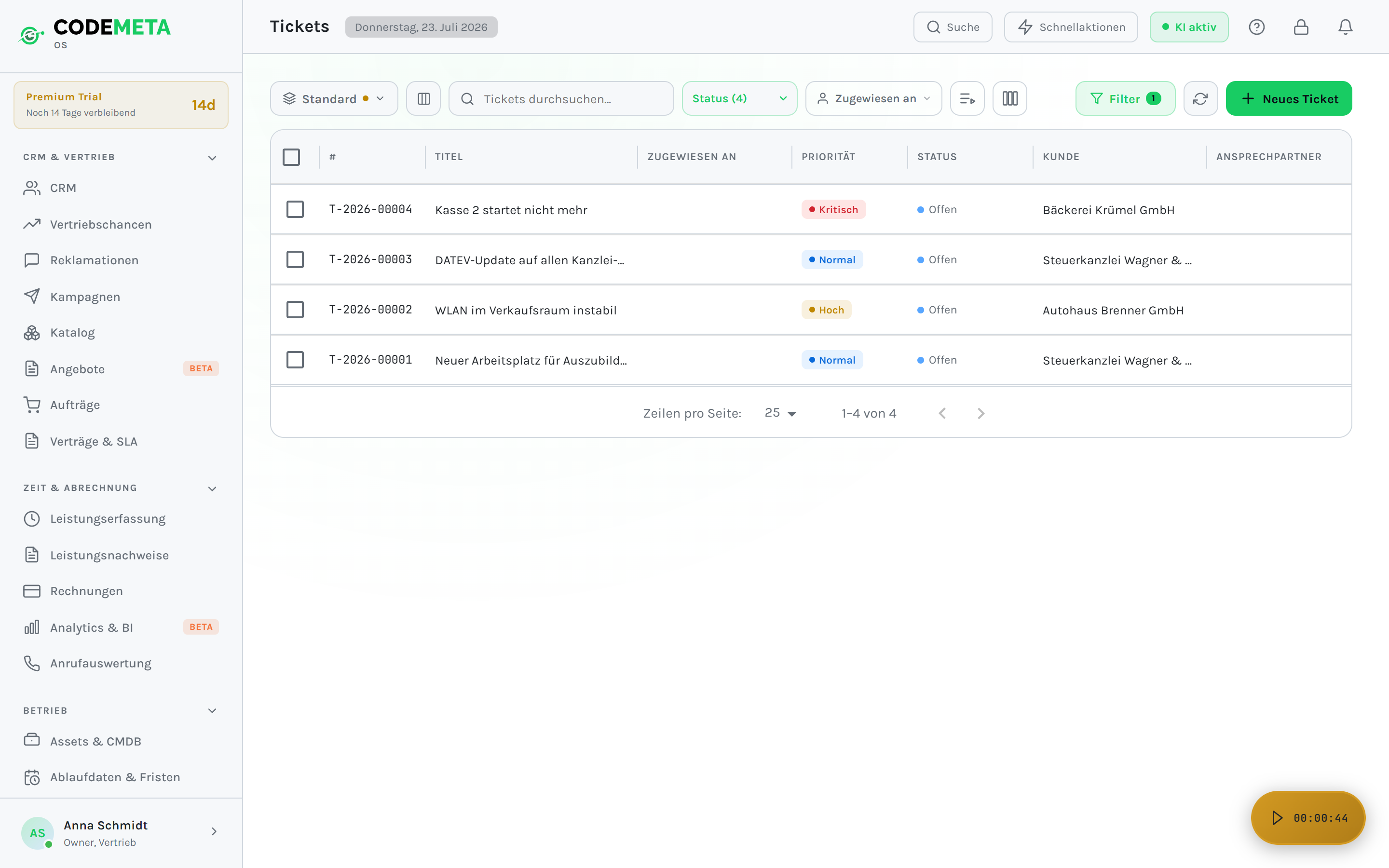Open Leistungsnachweise
The image size is (1389, 868).
[x=121, y=555]
